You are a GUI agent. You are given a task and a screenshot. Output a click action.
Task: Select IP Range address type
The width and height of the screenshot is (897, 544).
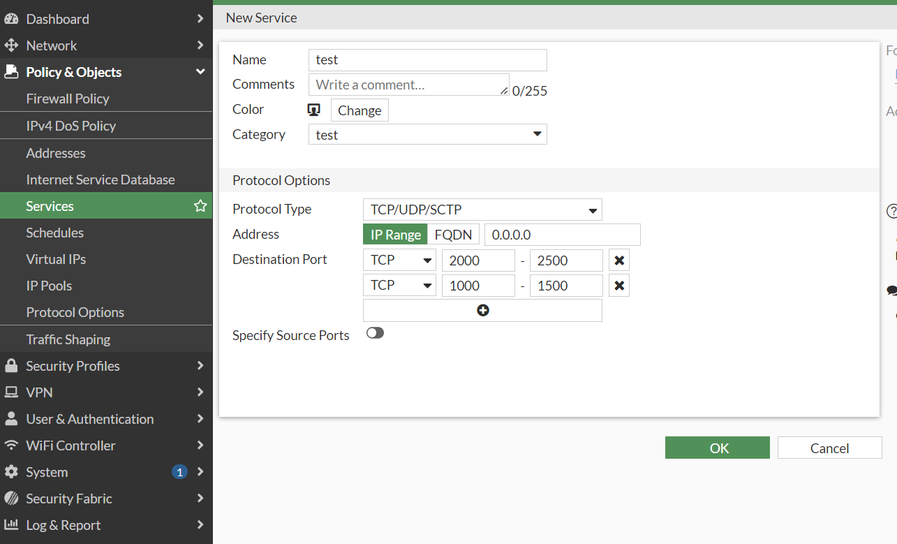395,234
